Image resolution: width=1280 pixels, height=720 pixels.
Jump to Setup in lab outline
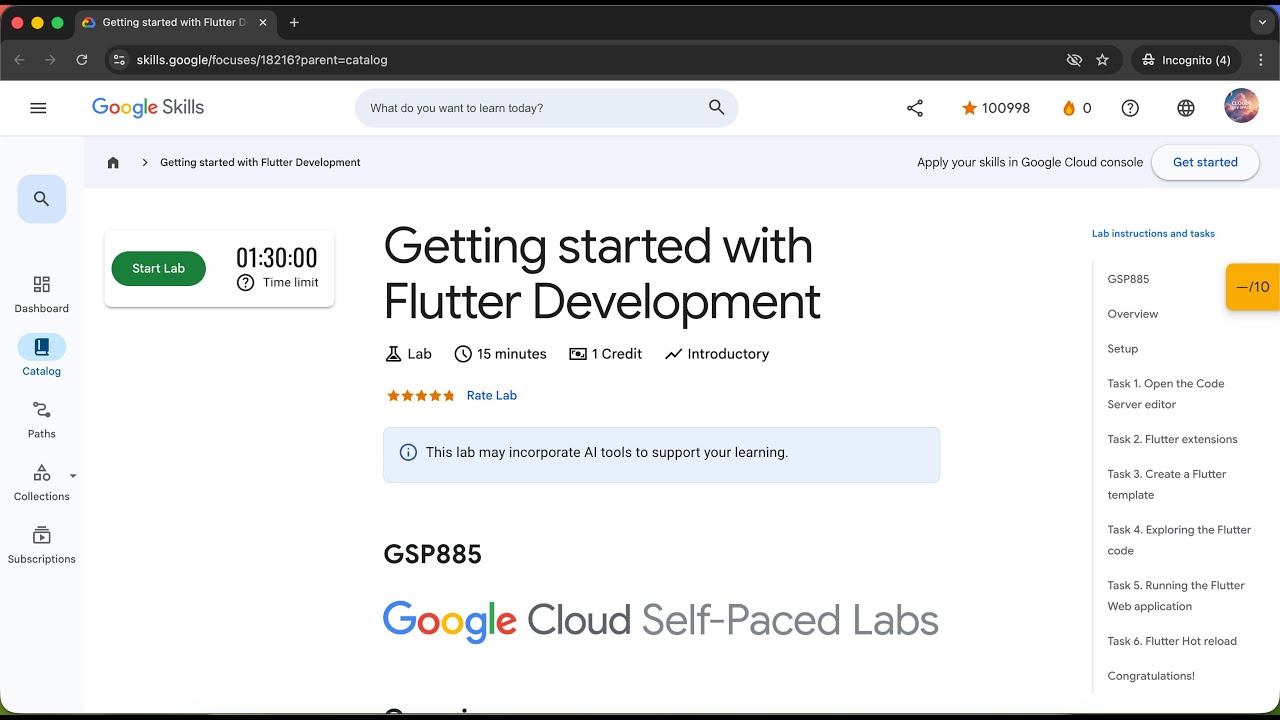click(1122, 349)
